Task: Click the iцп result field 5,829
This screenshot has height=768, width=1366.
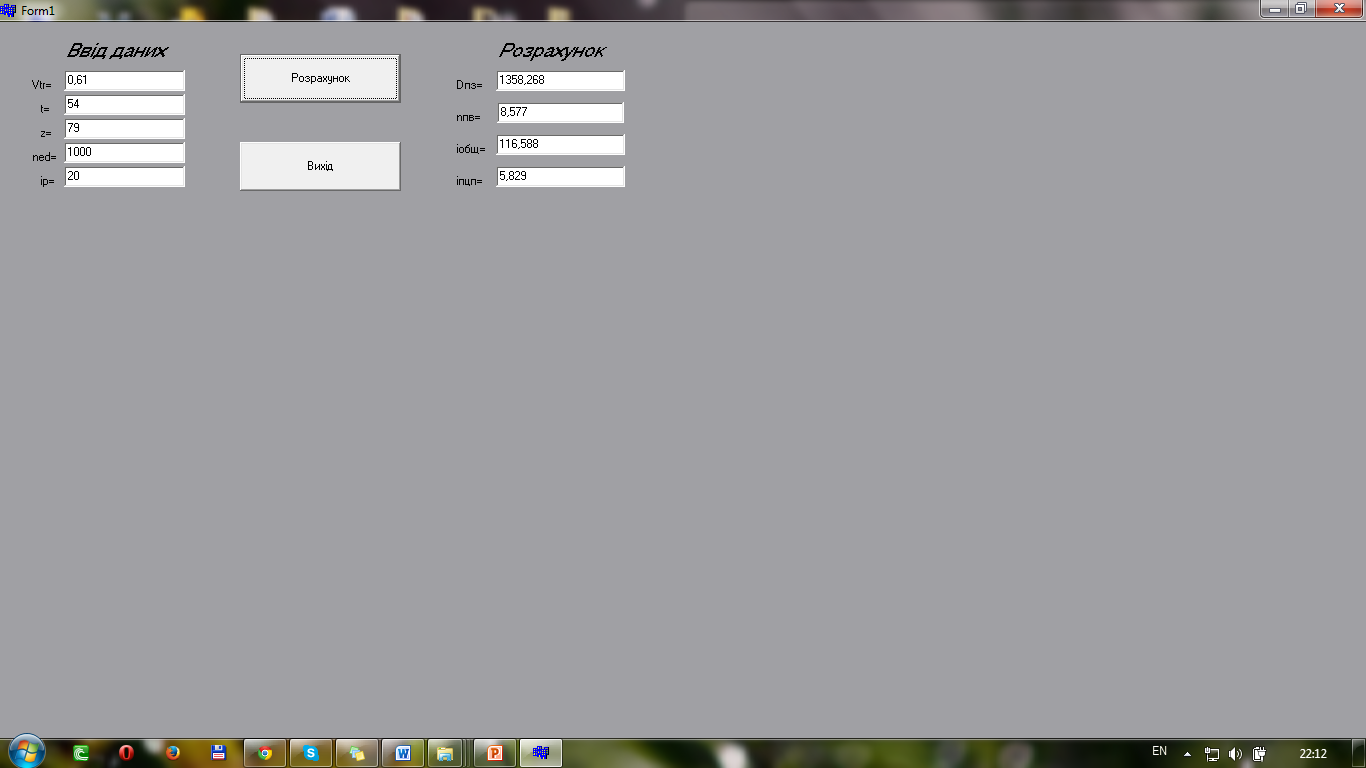Action: click(x=560, y=176)
